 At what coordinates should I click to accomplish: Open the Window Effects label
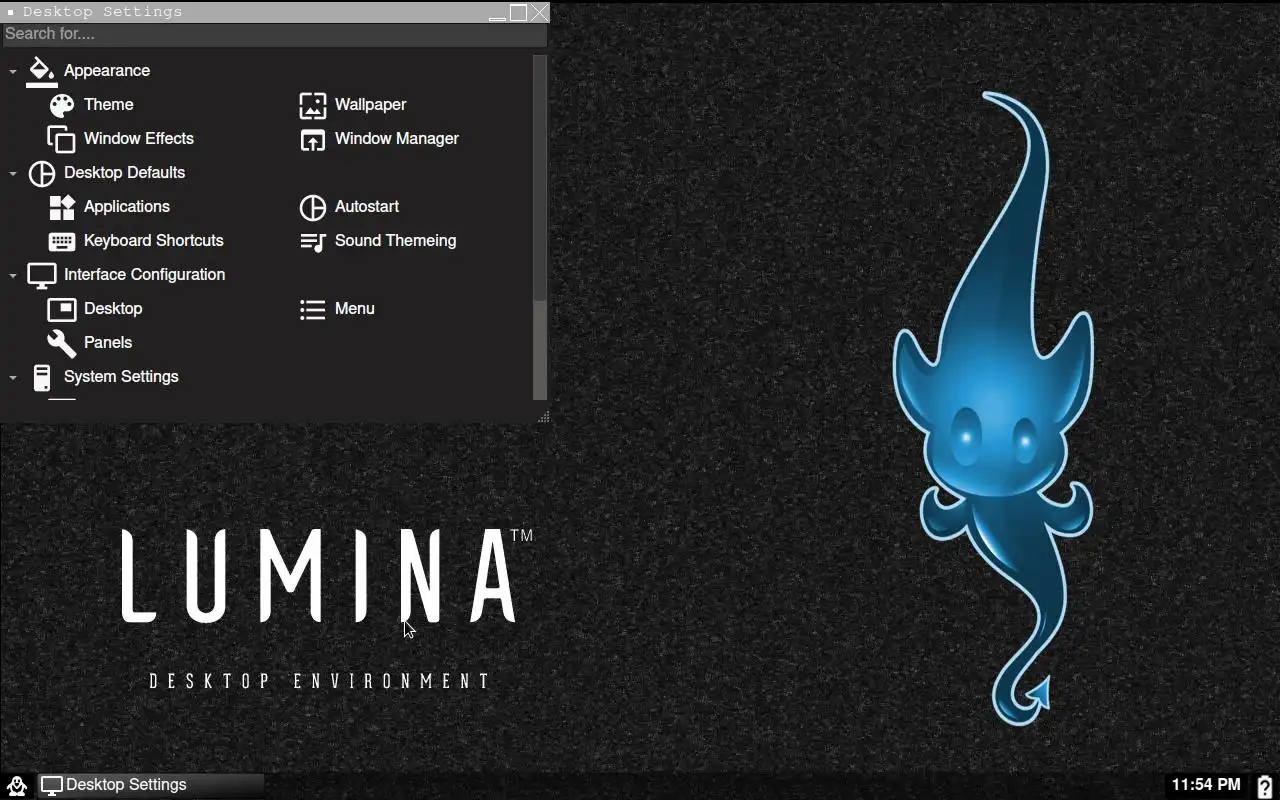coord(139,139)
